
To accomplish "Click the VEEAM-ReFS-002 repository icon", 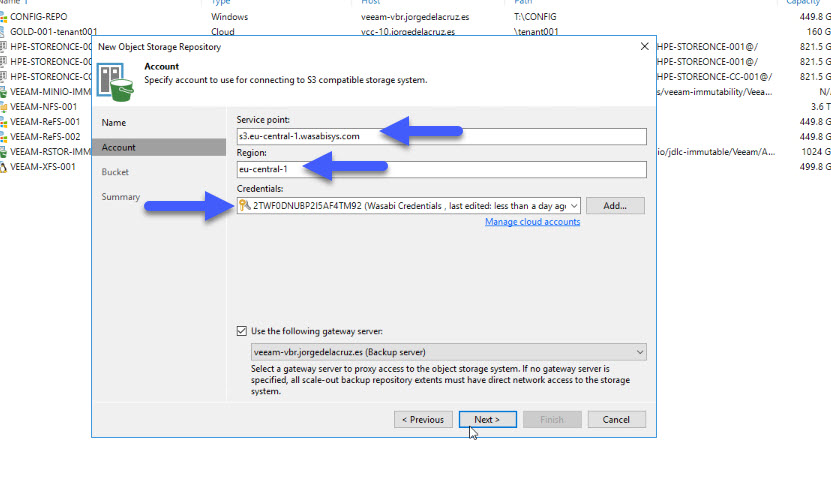I will click(3, 137).
